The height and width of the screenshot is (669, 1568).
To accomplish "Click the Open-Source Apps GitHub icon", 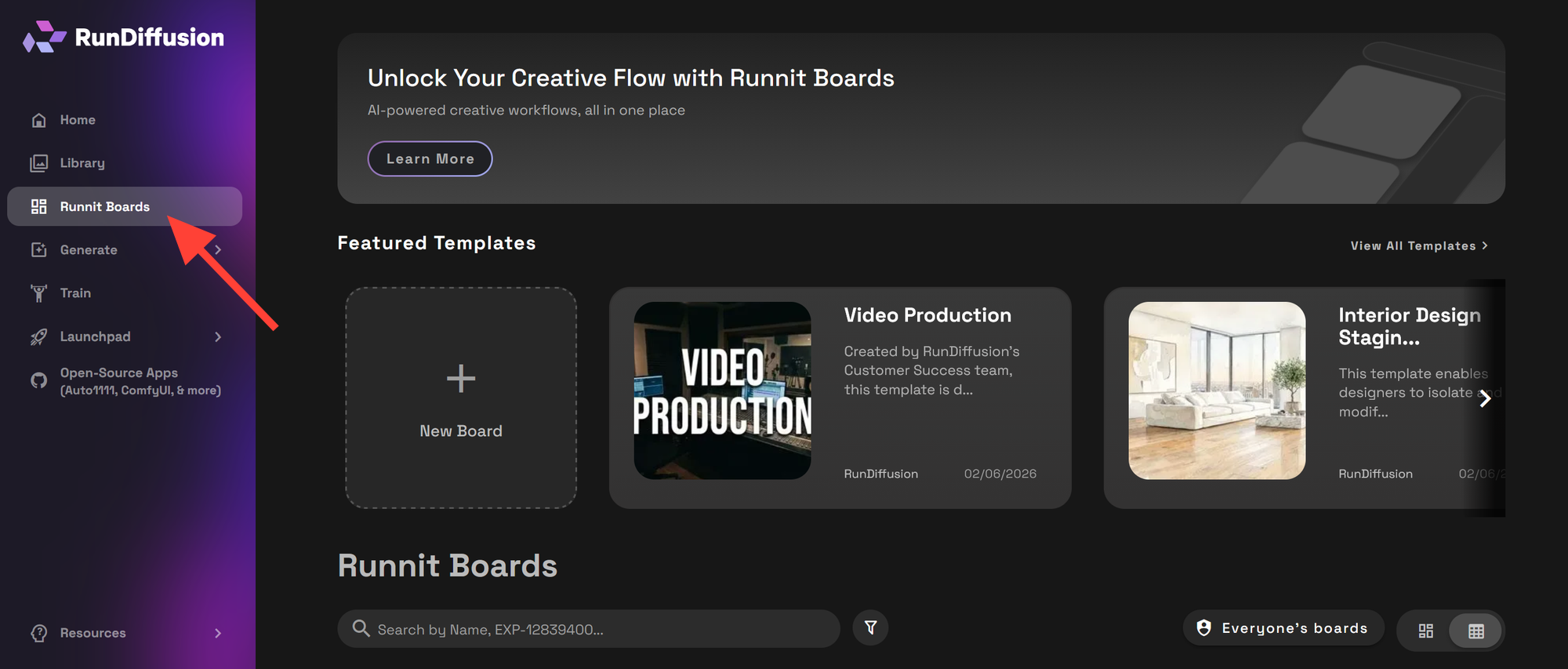I will point(39,381).
